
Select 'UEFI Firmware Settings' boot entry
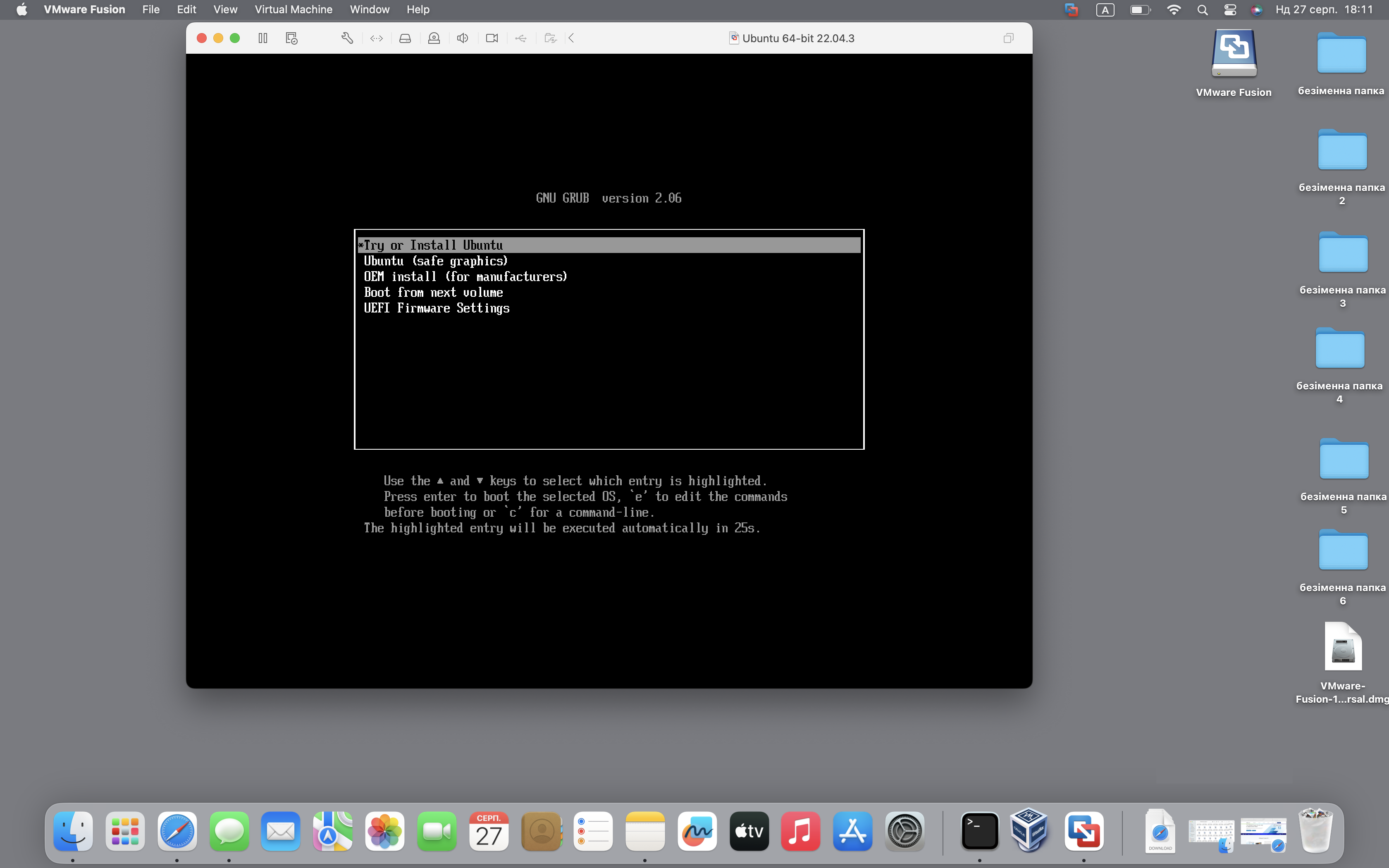436,308
